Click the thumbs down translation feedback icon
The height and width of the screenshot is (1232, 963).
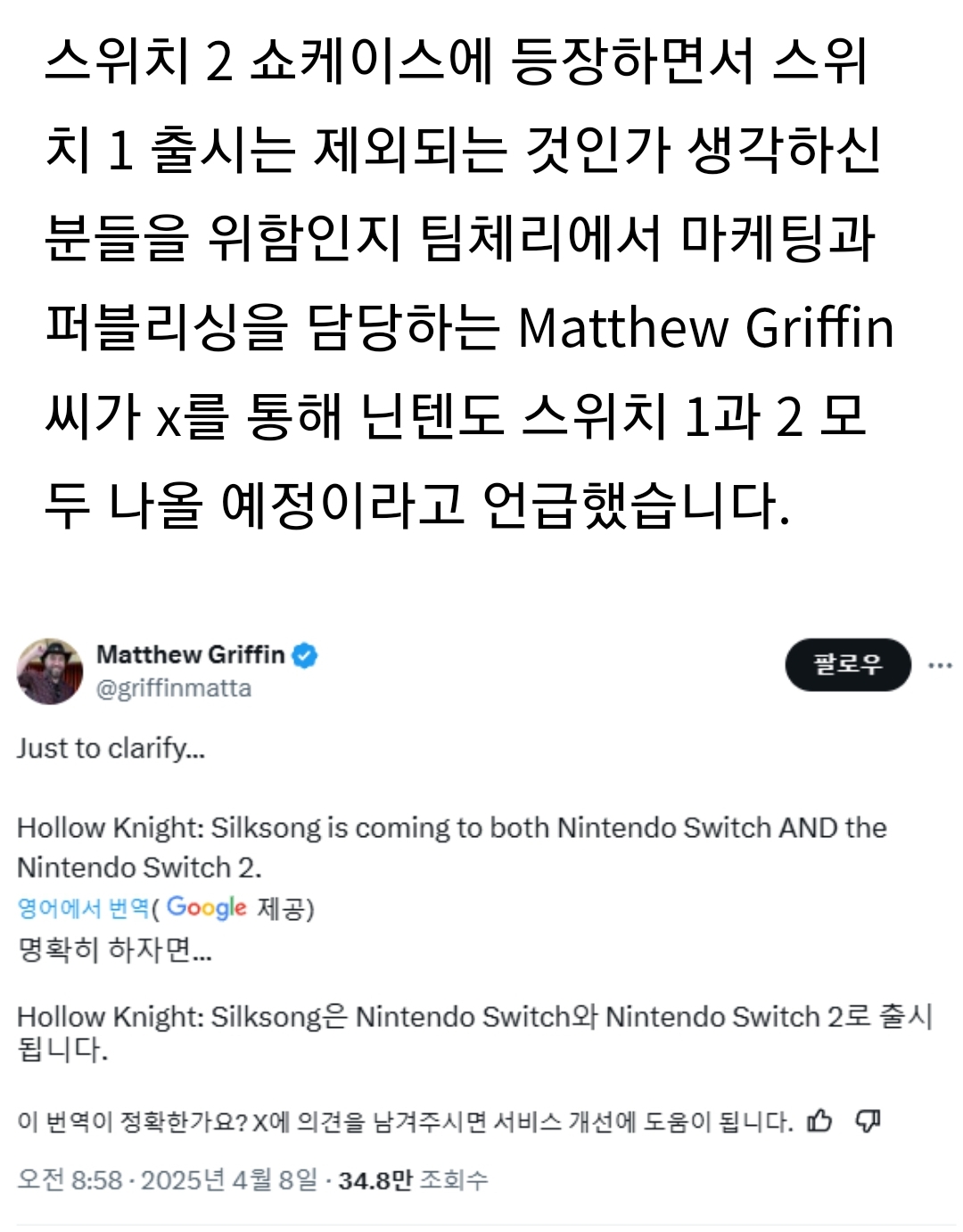868,1121
